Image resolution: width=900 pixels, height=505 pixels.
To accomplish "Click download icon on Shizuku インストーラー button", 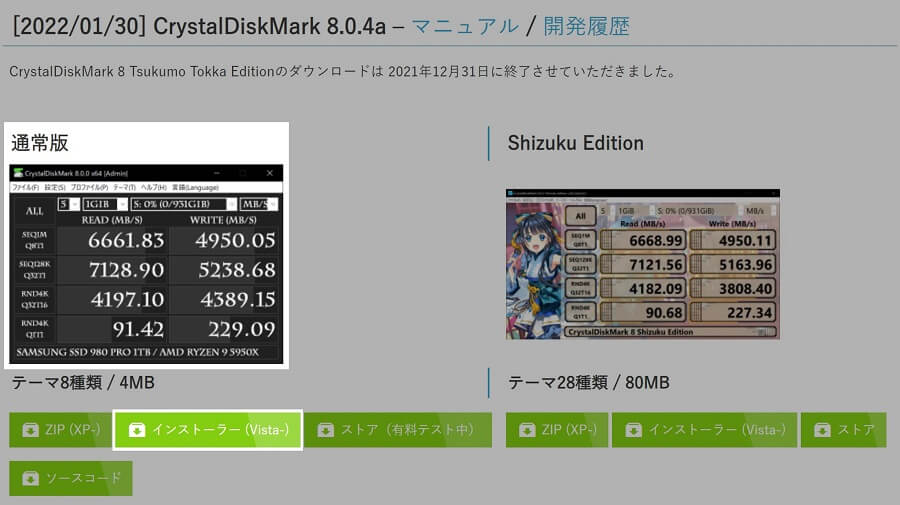I will (x=634, y=430).
